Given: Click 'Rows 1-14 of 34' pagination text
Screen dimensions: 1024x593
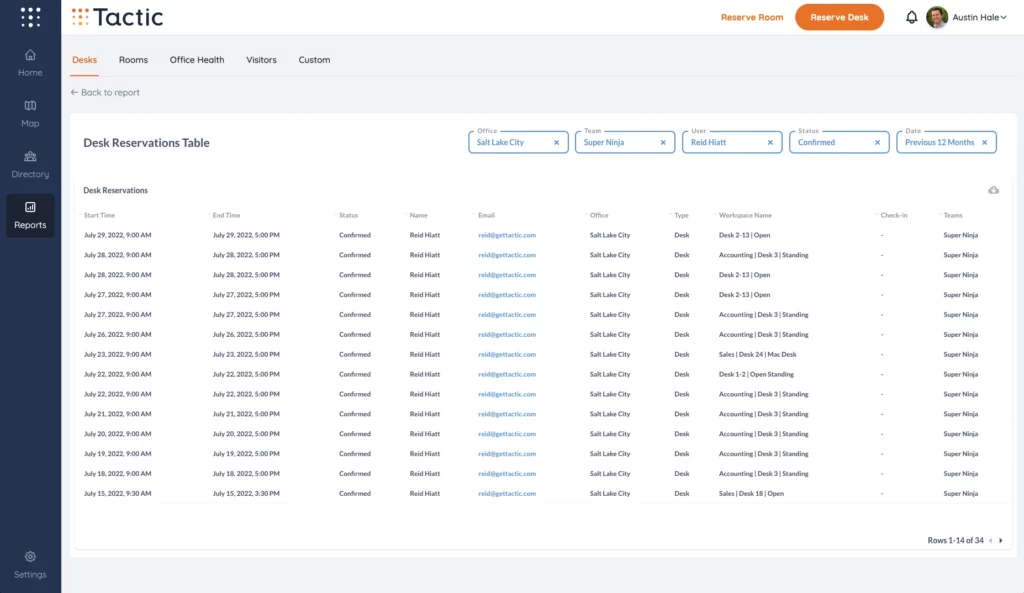Looking at the screenshot, I should click(x=955, y=541).
